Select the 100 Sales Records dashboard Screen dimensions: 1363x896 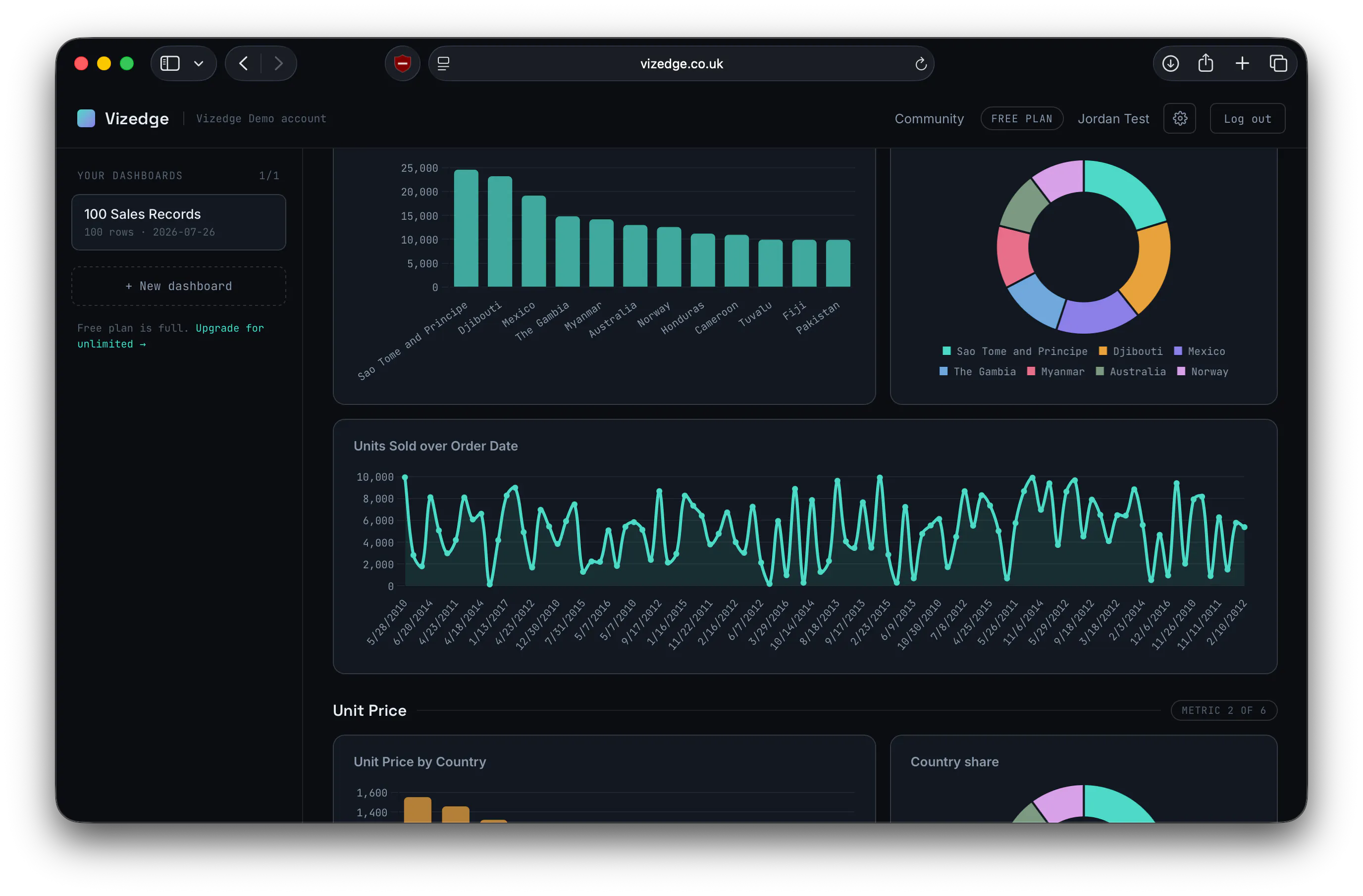pyautogui.click(x=179, y=222)
